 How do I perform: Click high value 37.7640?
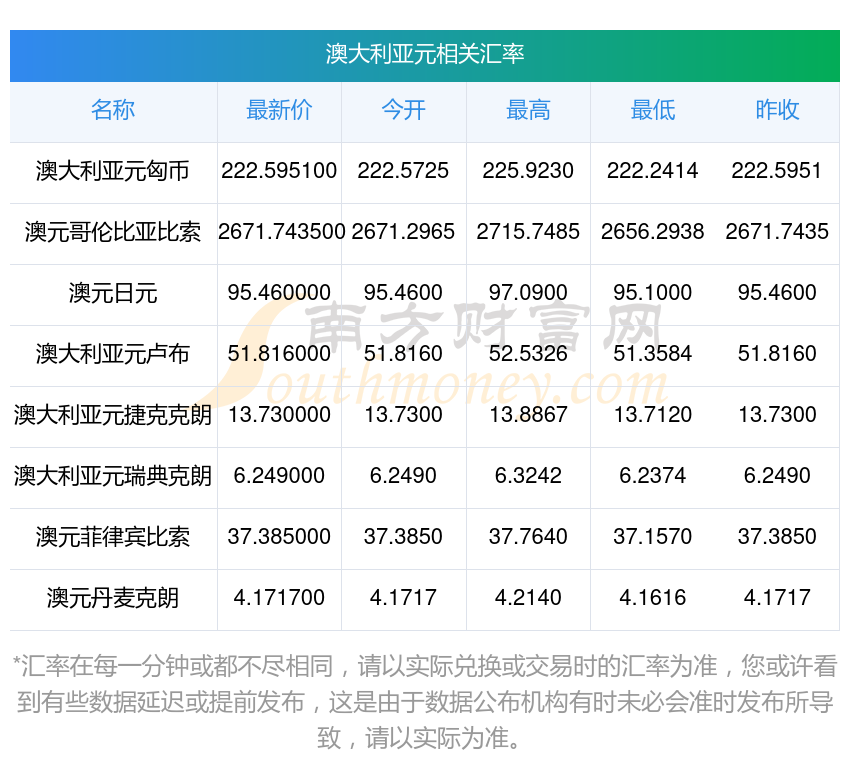click(528, 537)
